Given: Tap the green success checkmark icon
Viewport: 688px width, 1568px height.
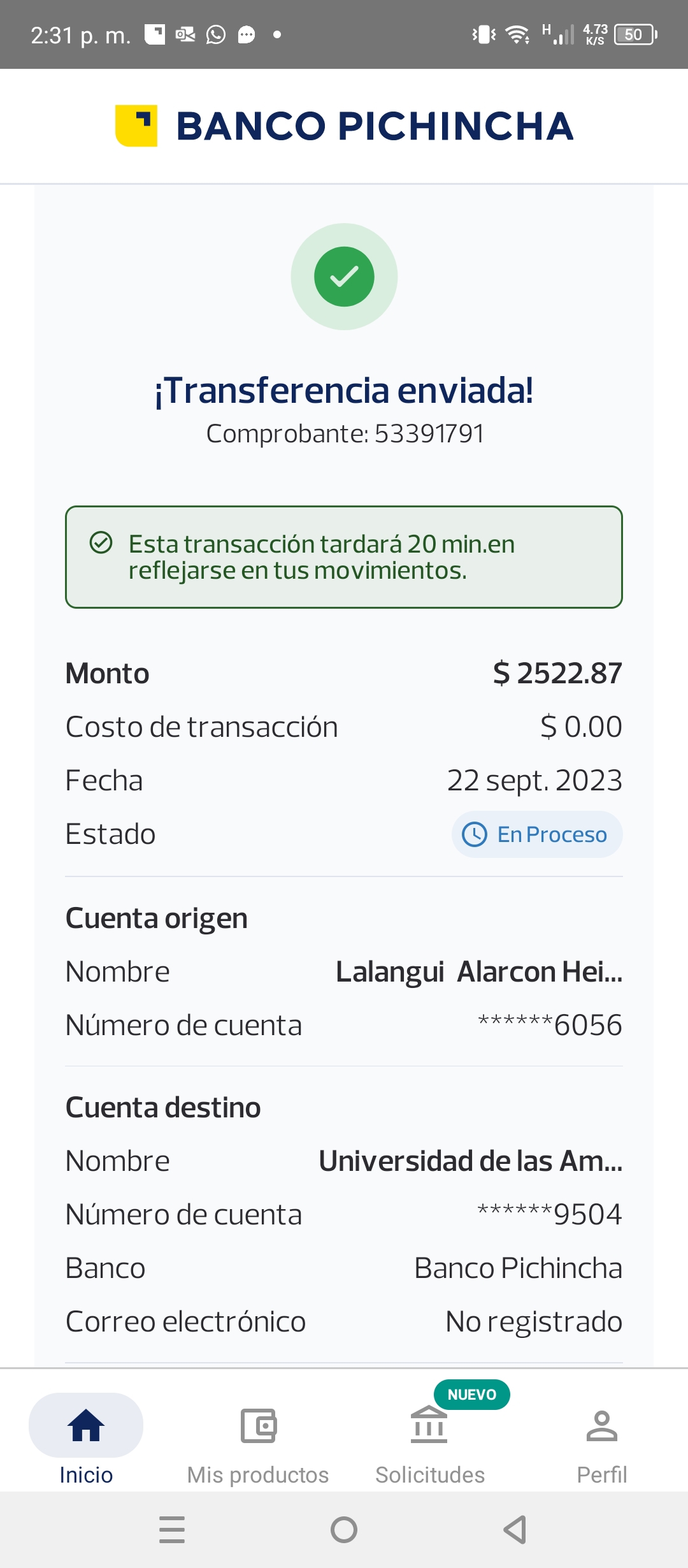Looking at the screenshot, I should click(344, 277).
